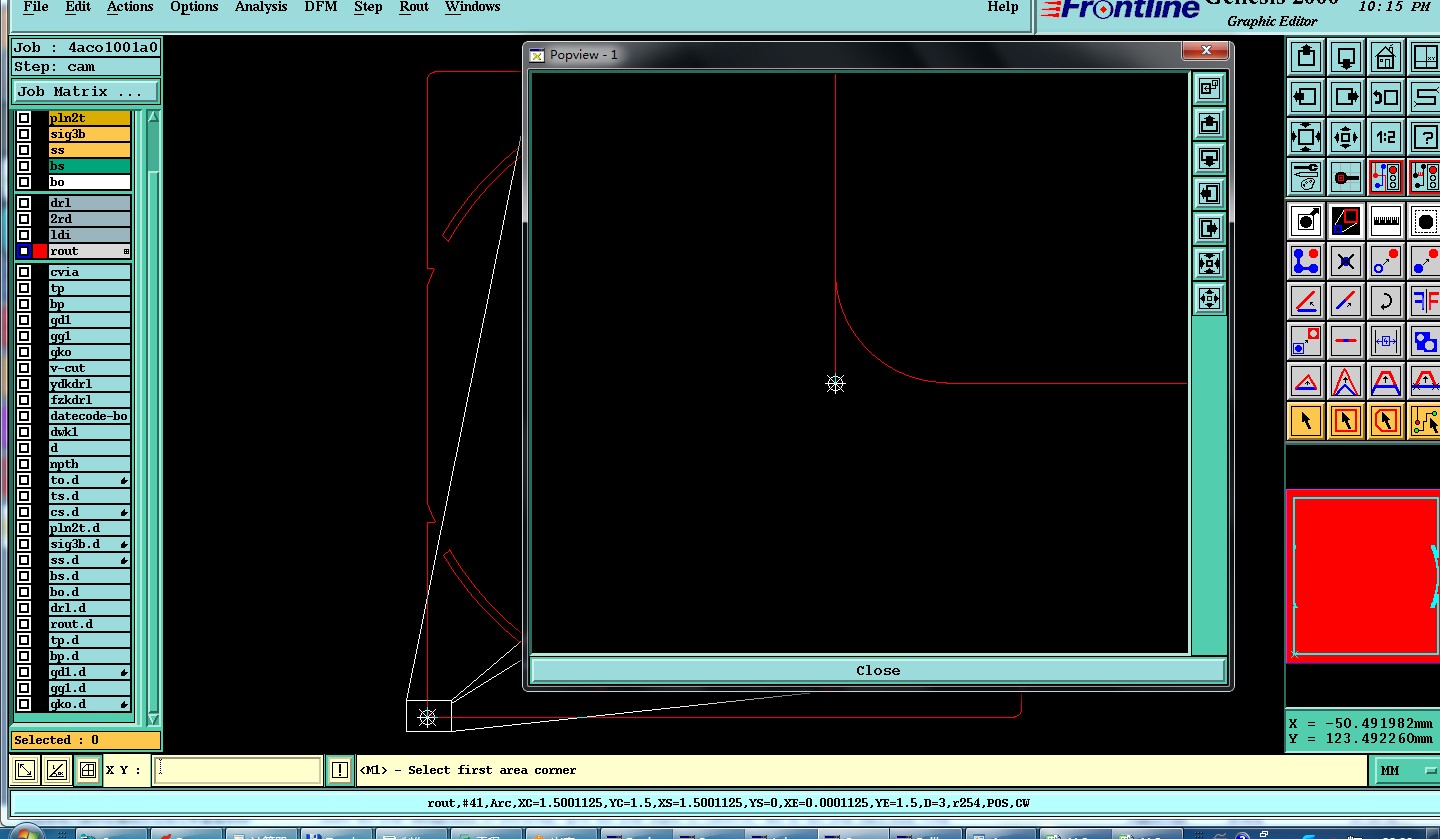
Task: Click the pan down icon in main toolbar
Action: point(1346,57)
